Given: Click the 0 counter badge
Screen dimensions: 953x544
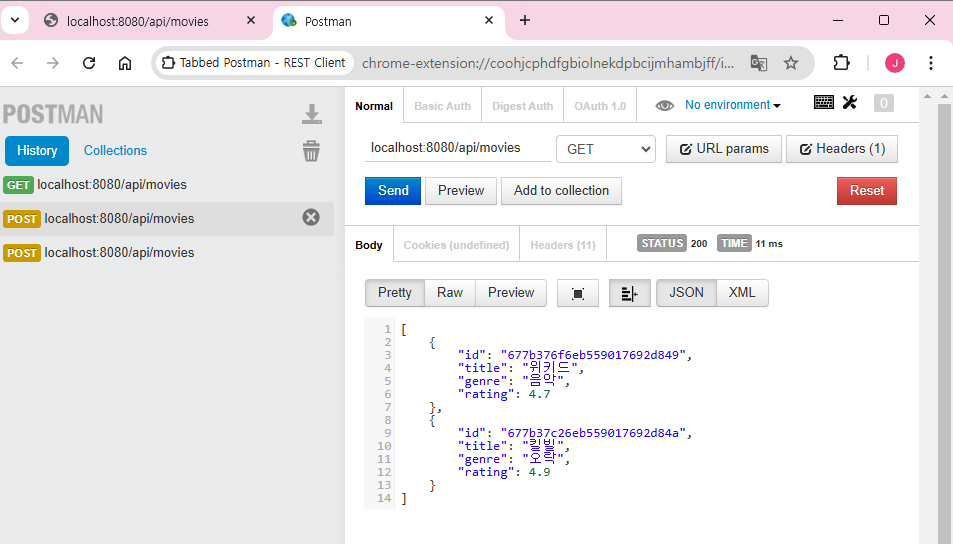Looking at the screenshot, I should coord(884,103).
